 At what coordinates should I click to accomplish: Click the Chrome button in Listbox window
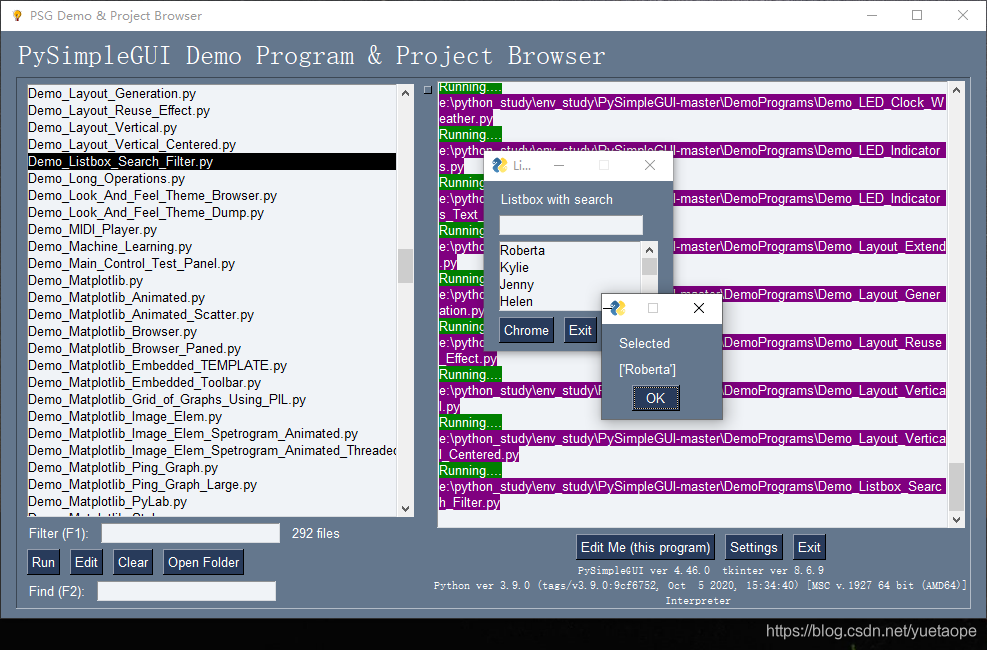click(x=526, y=330)
